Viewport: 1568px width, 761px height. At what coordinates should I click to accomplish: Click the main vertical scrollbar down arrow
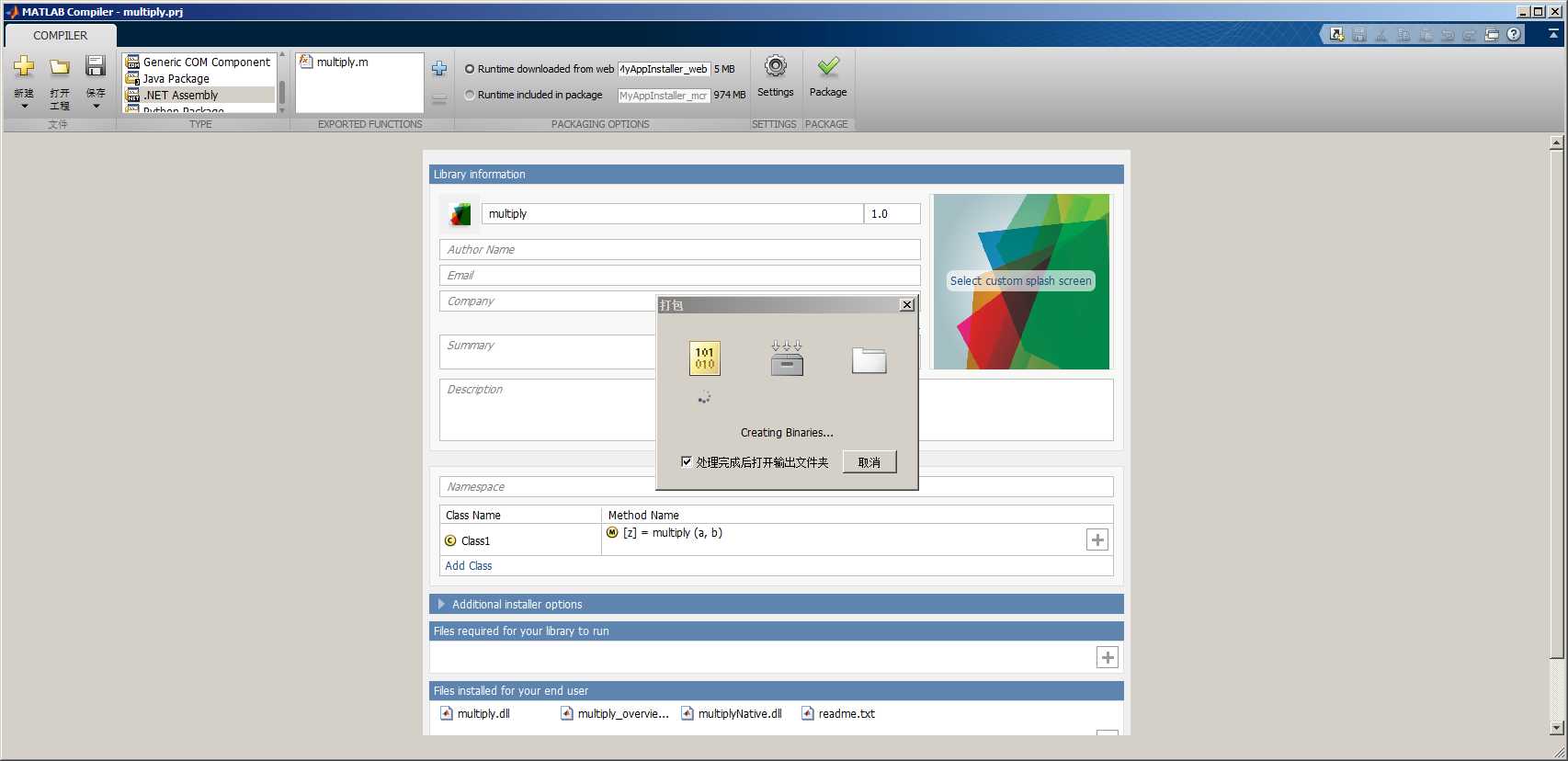click(1556, 728)
